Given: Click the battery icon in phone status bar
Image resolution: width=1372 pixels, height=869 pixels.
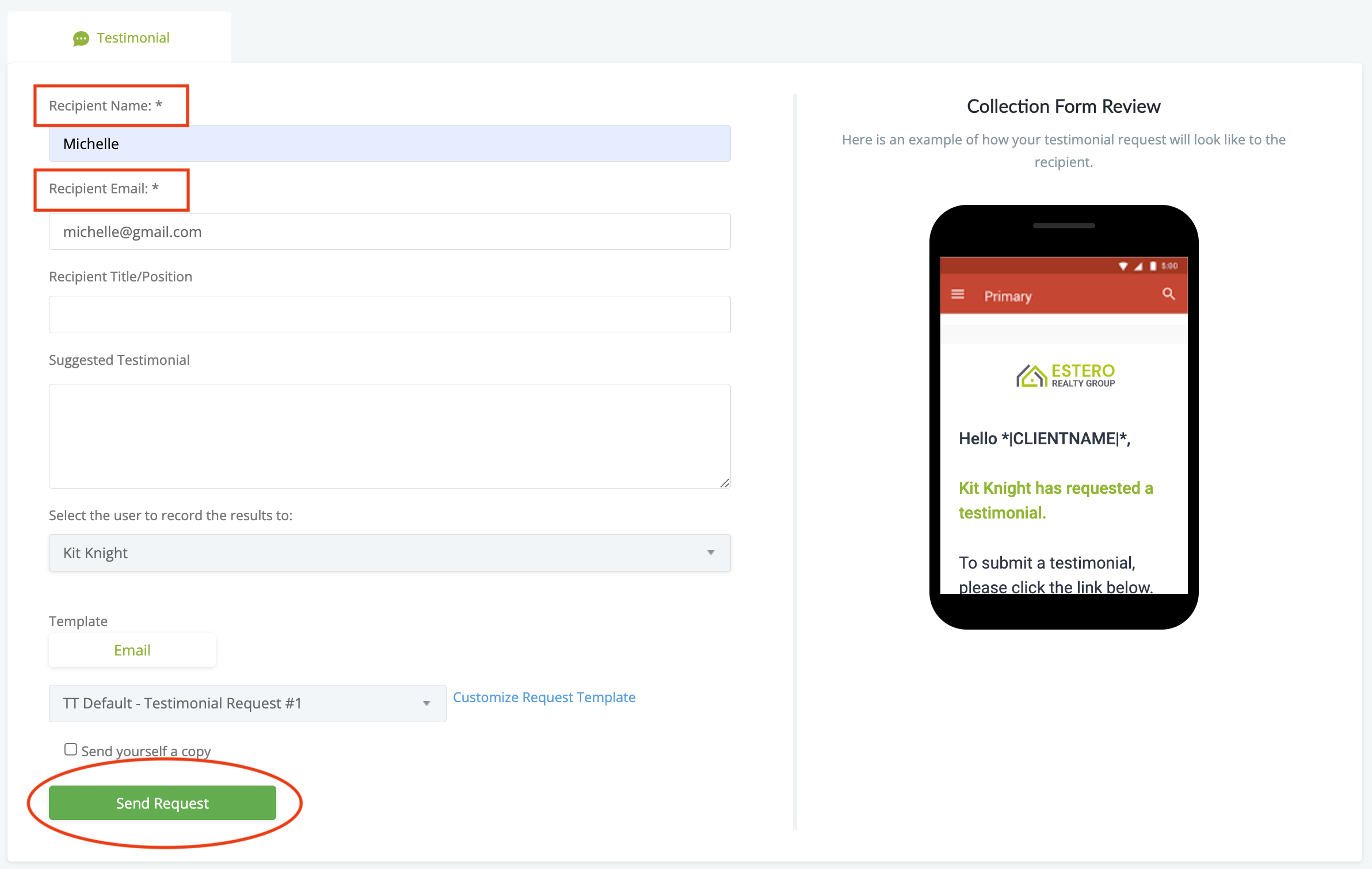Looking at the screenshot, I should click(x=1153, y=266).
